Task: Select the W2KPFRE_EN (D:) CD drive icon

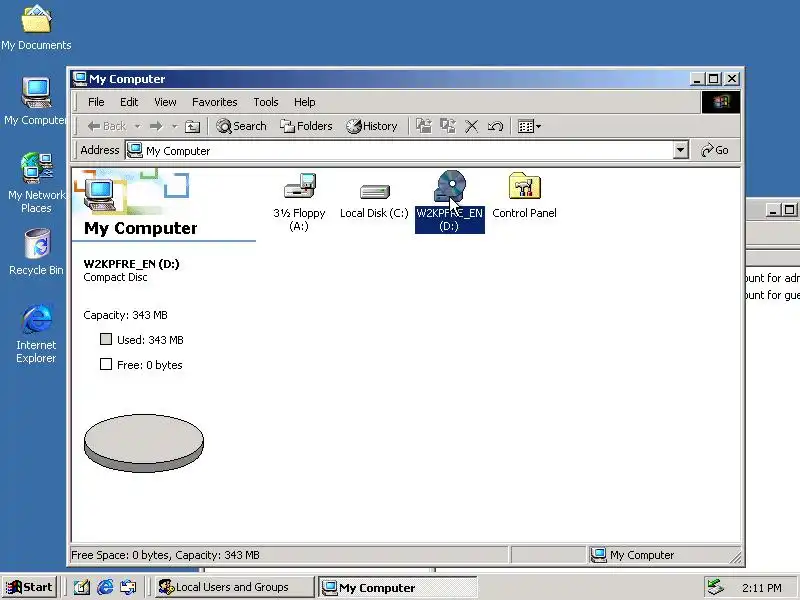Action: point(449,202)
